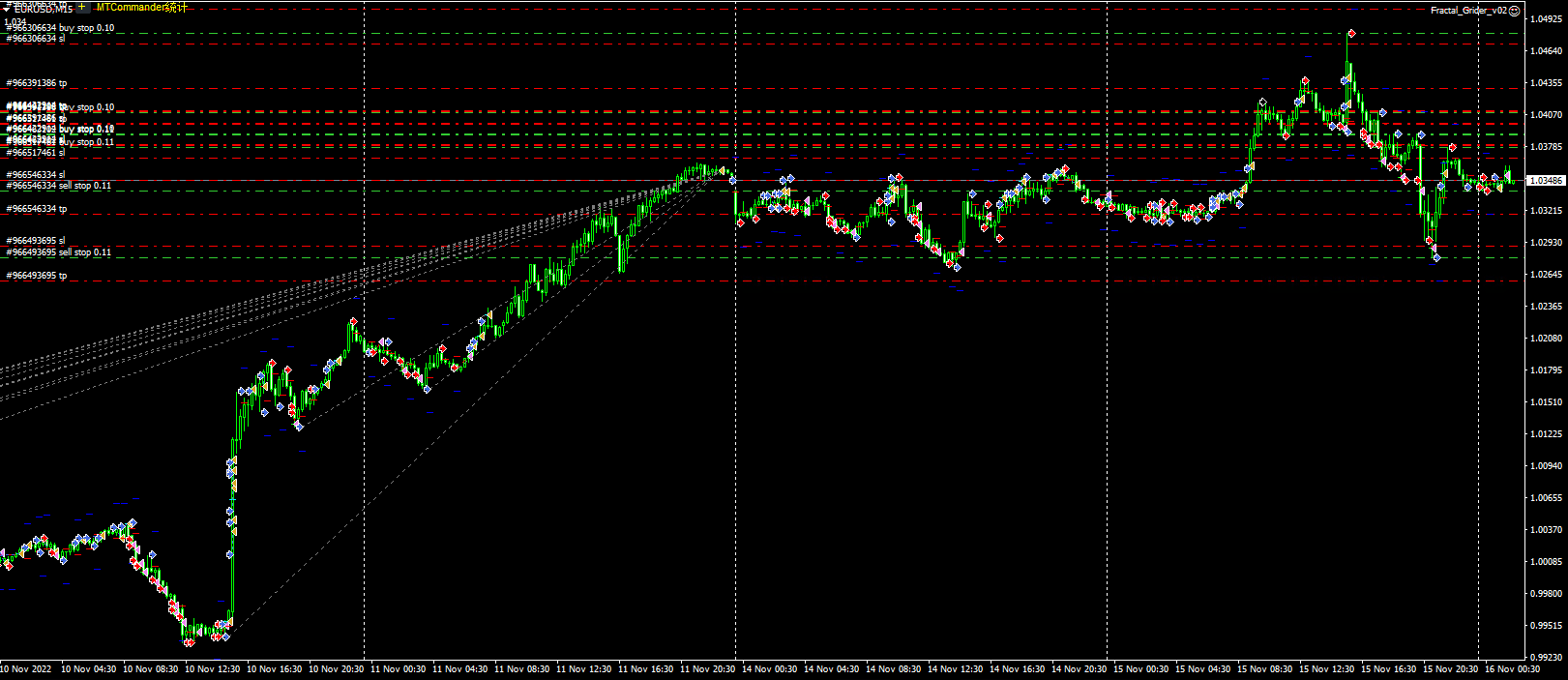This screenshot has width=1568, height=680.
Task: Click the 11 Nov 04:30 time label
Action: pyautogui.click(x=460, y=669)
